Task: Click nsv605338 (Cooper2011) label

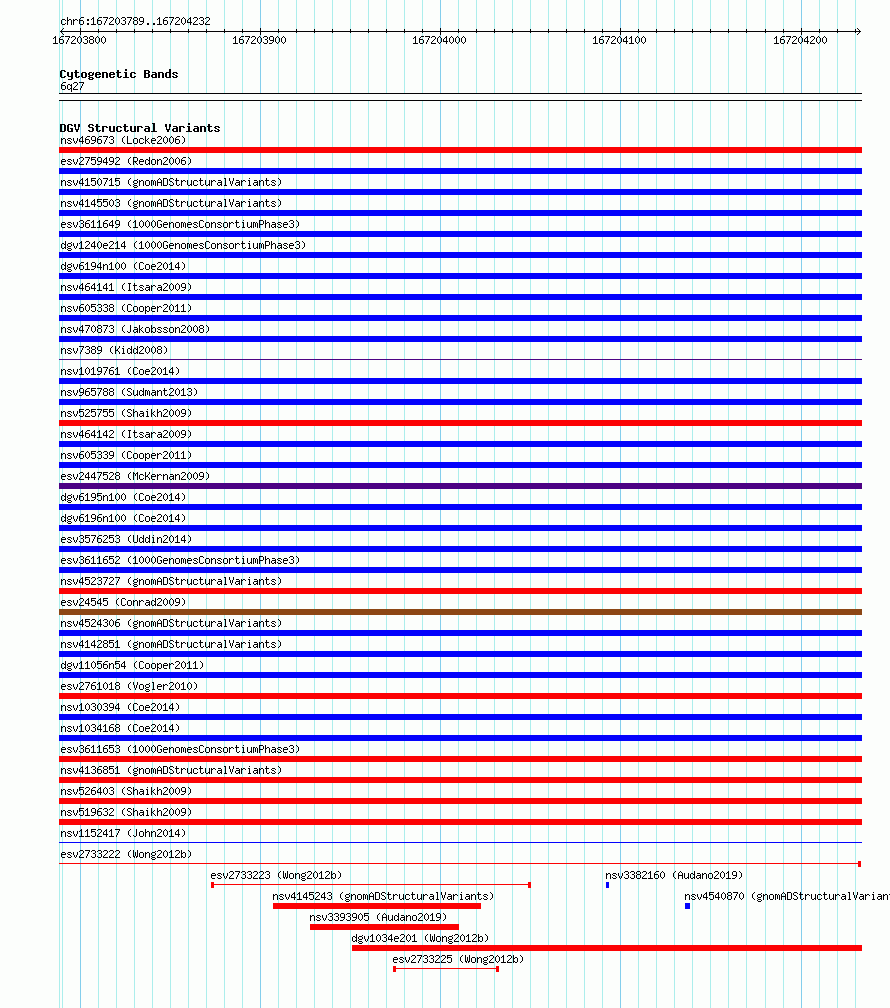Action: click(x=126, y=309)
